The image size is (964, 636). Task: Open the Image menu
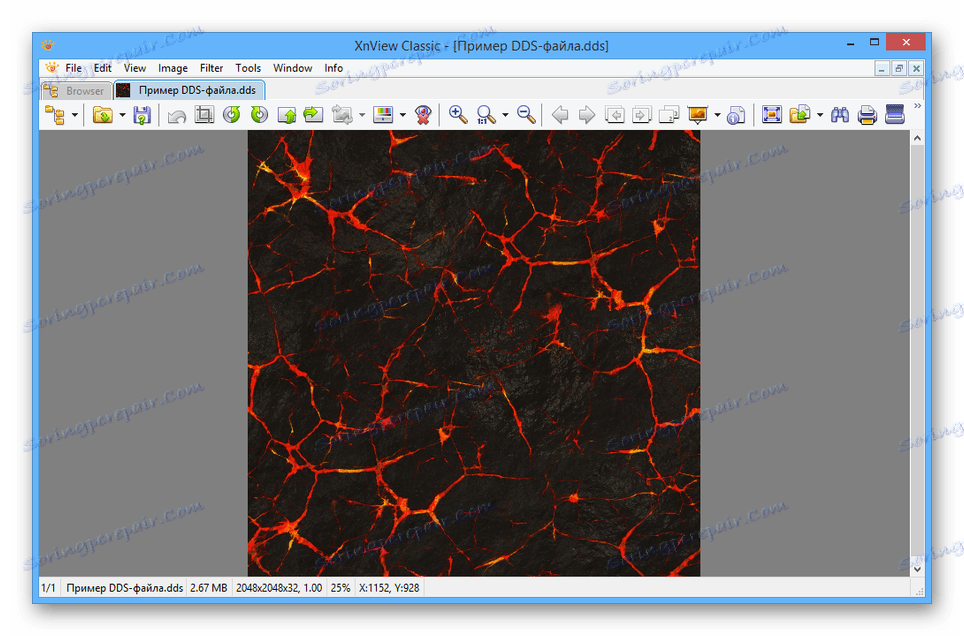tap(172, 68)
